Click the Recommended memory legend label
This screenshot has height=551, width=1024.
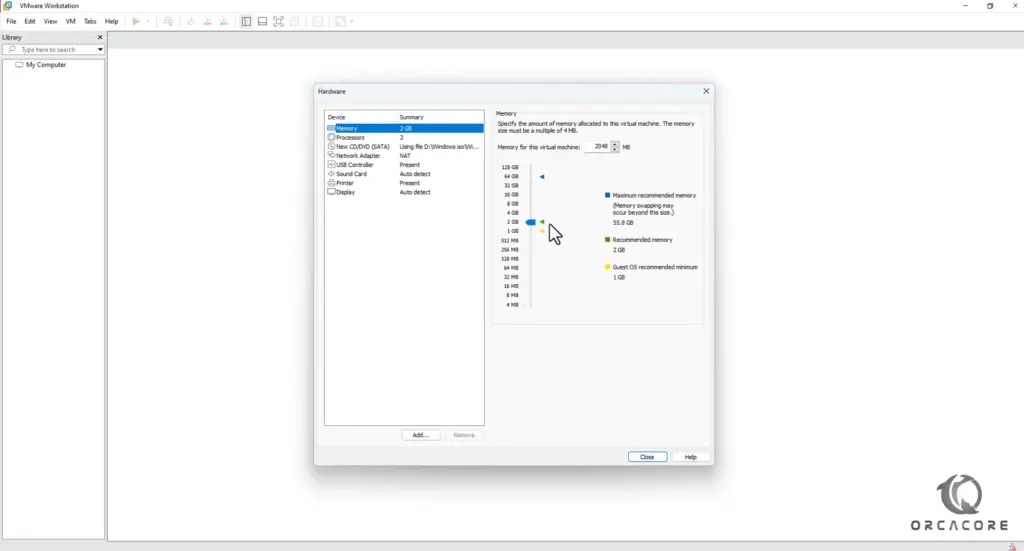point(642,240)
